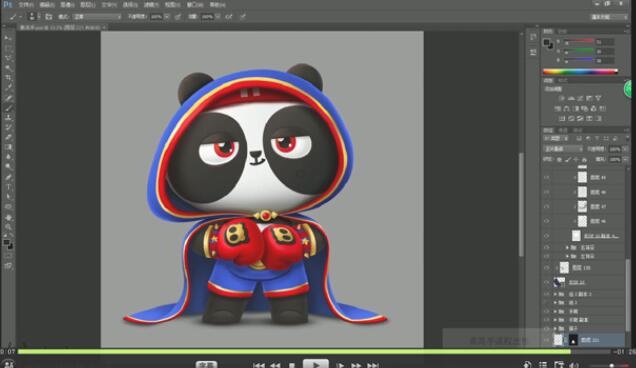This screenshot has height=368, width=636.
Task: Open the 窗口 (Window) menu
Action: pos(195,5)
